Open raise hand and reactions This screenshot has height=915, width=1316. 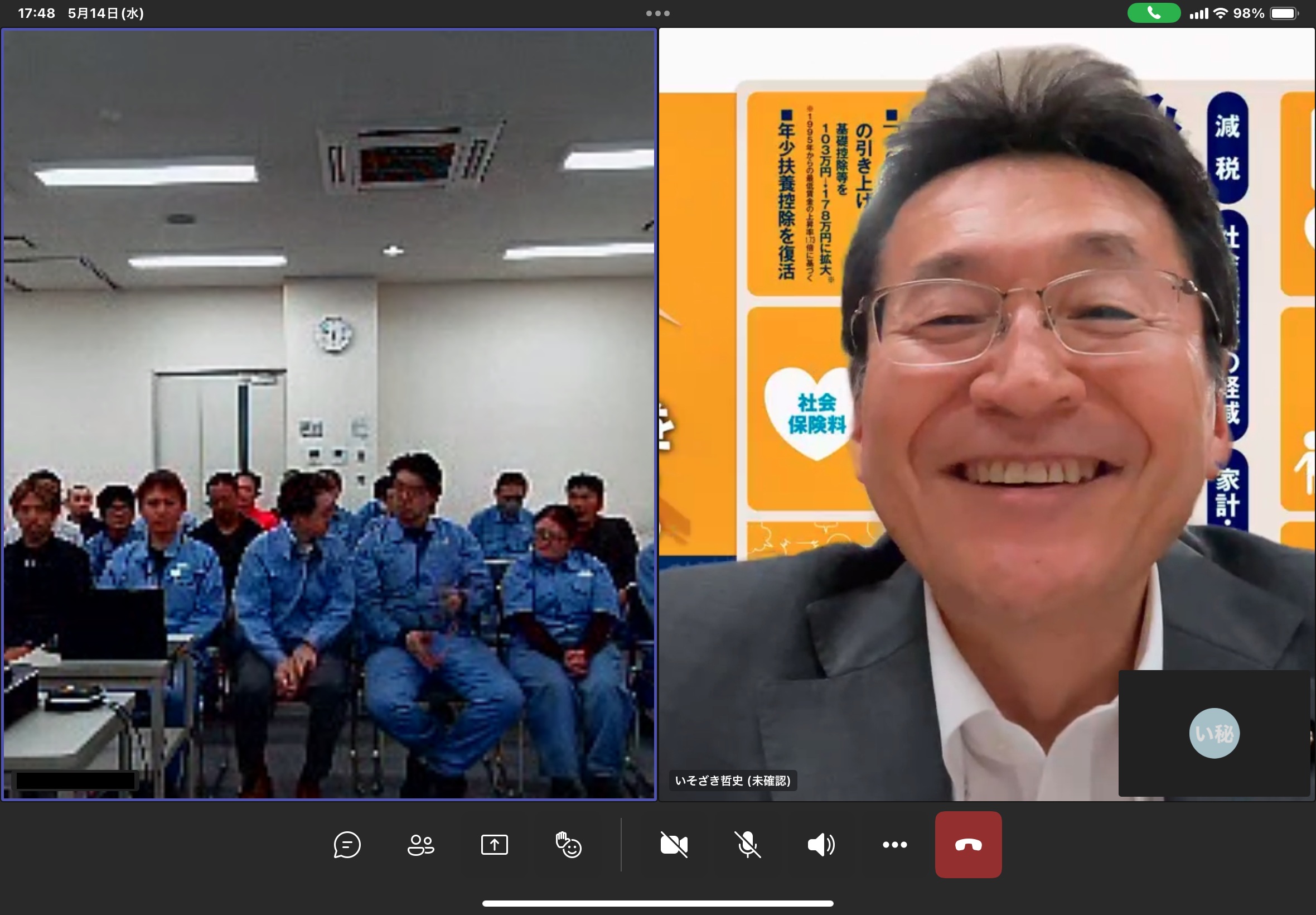tap(568, 845)
